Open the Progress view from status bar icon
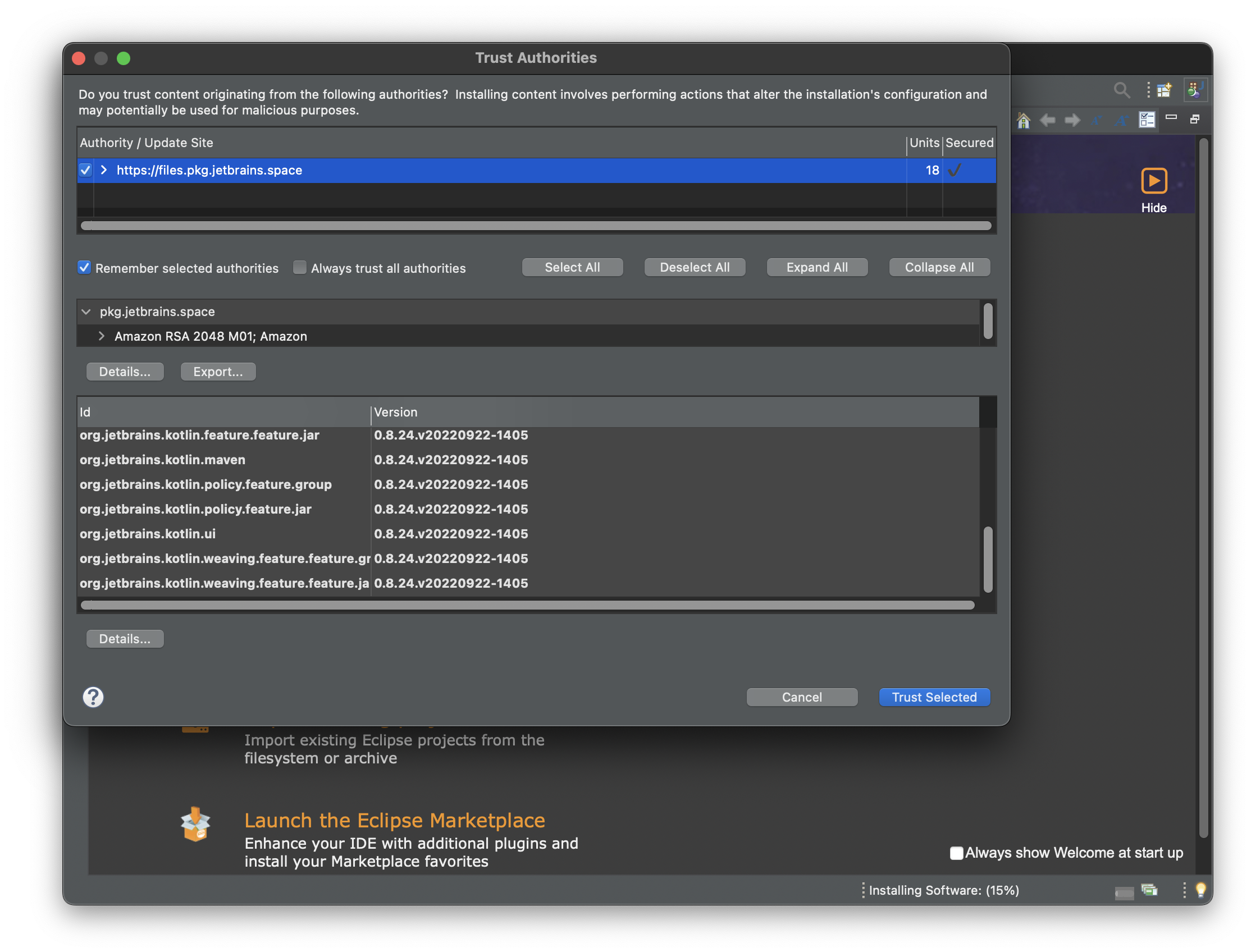Image resolution: width=1251 pixels, height=952 pixels. [x=1149, y=890]
